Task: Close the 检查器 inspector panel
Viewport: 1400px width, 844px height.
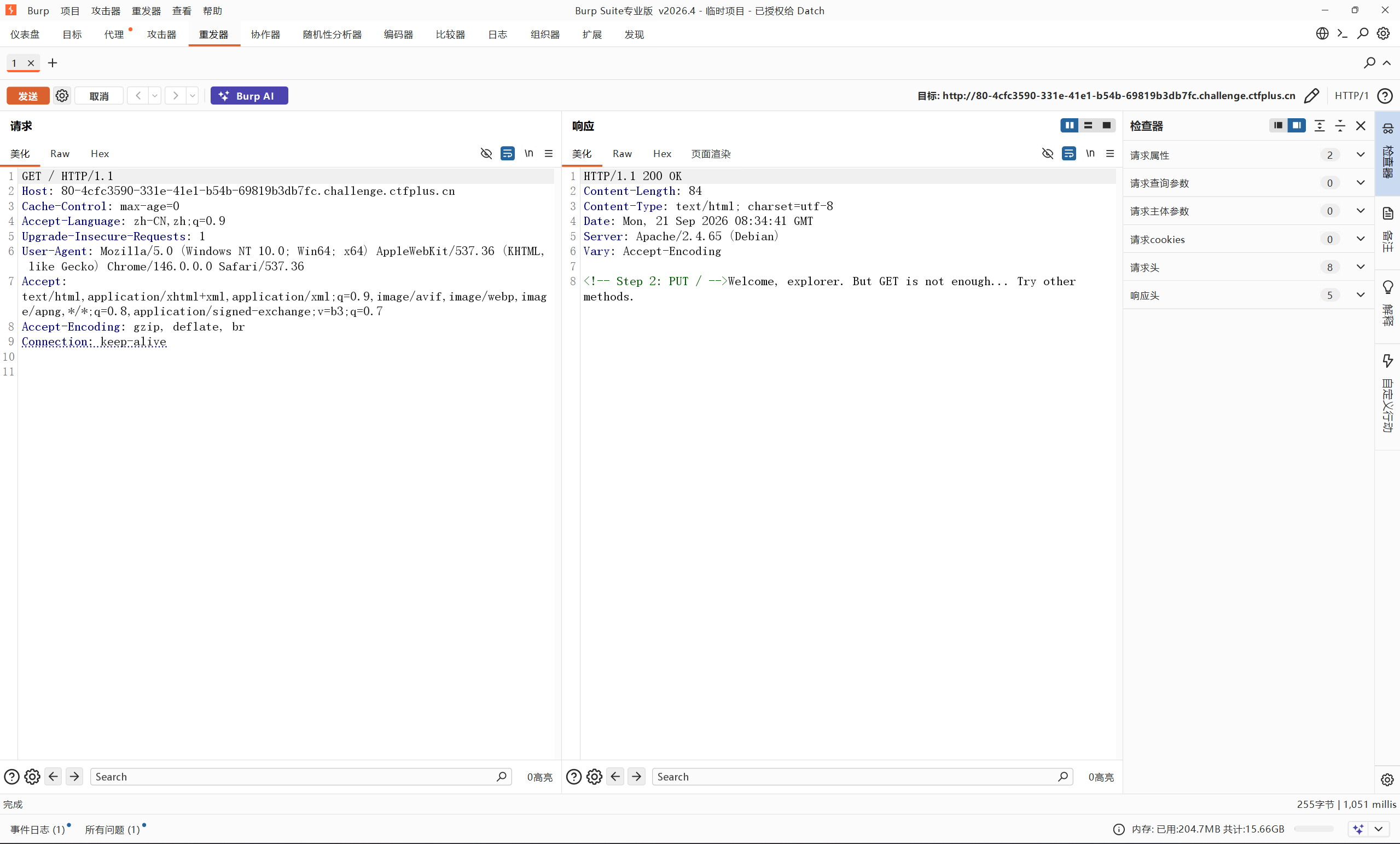Action: 1360,125
